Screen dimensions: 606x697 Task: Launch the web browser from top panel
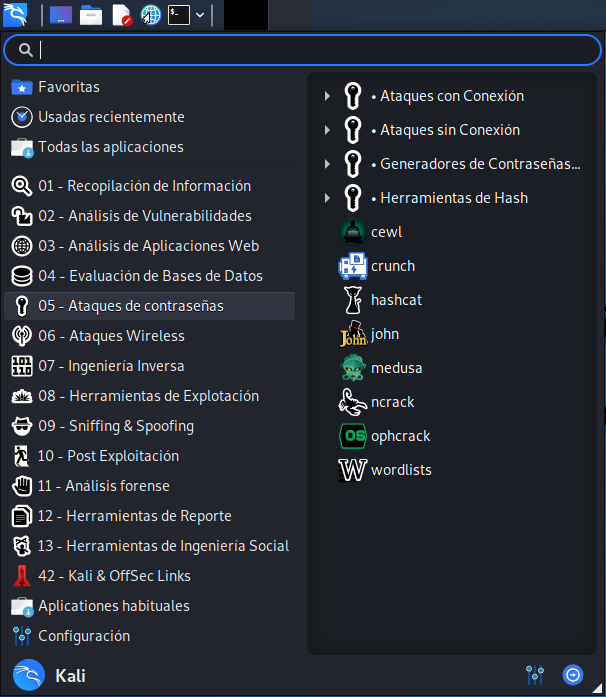pyautogui.click(x=151, y=15)
